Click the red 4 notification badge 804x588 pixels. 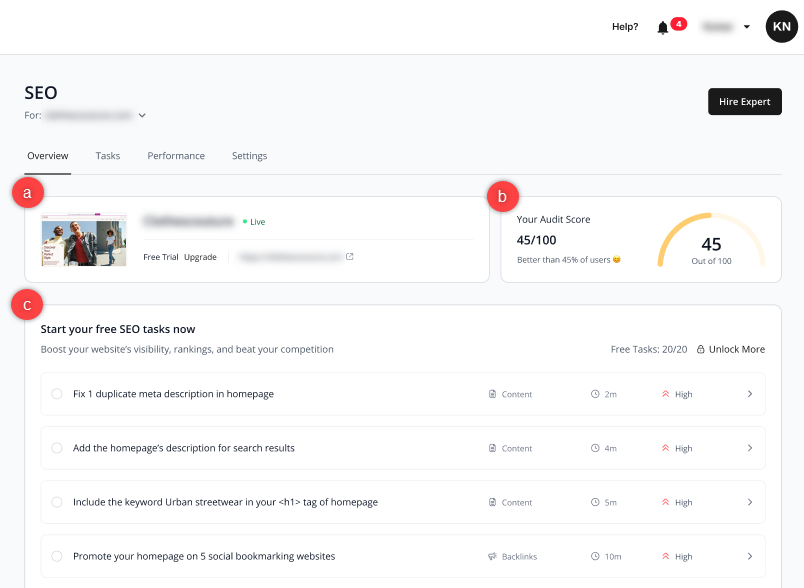coord(678,24)
